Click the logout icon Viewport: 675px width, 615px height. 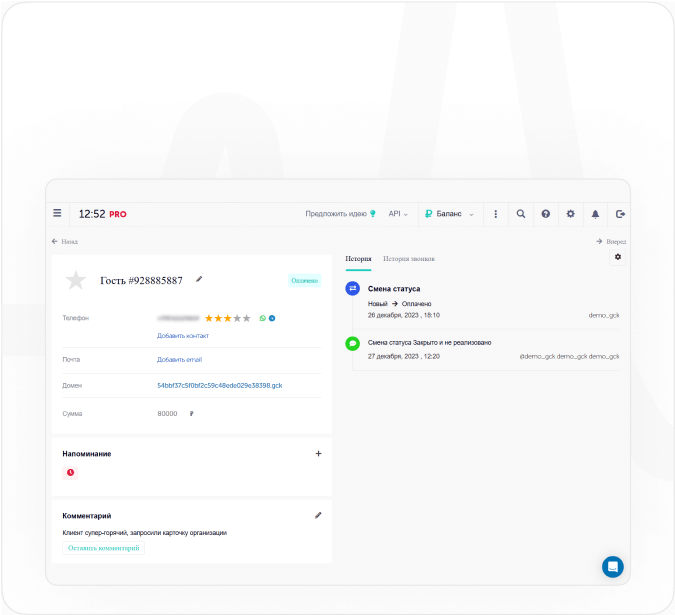(620, 214)
